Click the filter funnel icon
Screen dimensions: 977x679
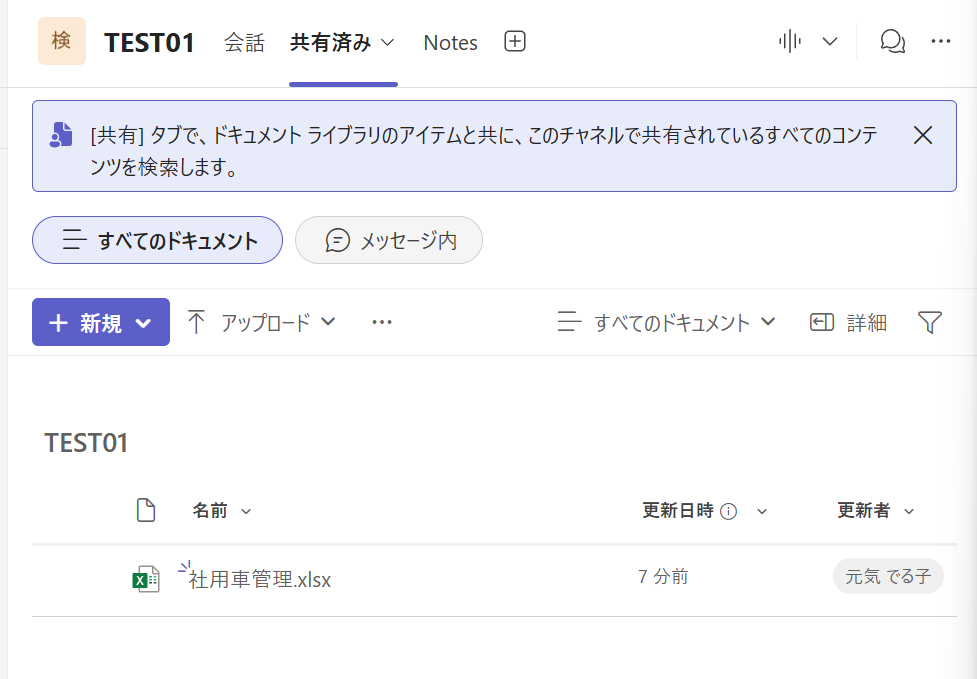pyautogui.click(x=930, y=322)
